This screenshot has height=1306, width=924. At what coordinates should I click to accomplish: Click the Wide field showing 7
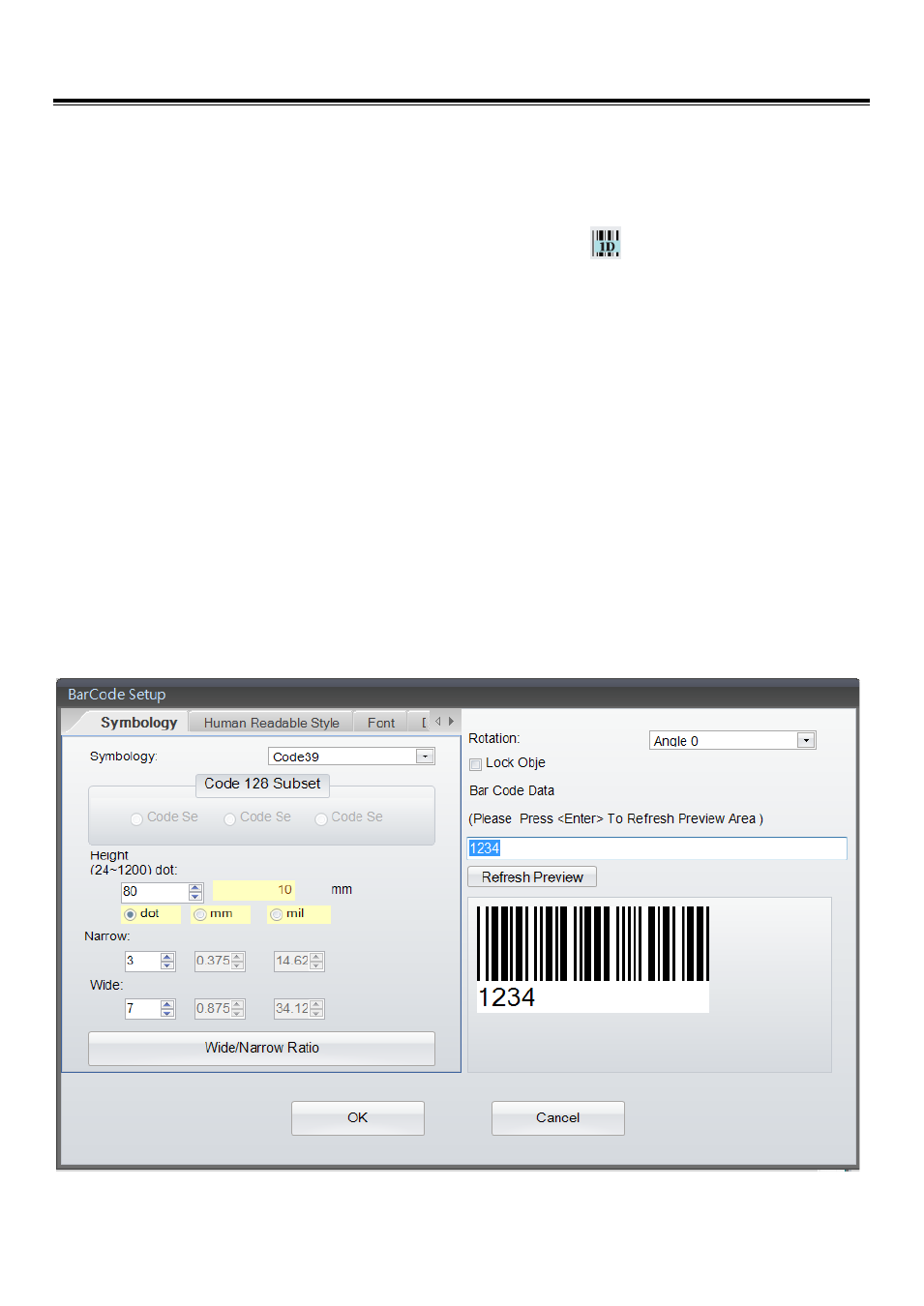(143, 1009)
